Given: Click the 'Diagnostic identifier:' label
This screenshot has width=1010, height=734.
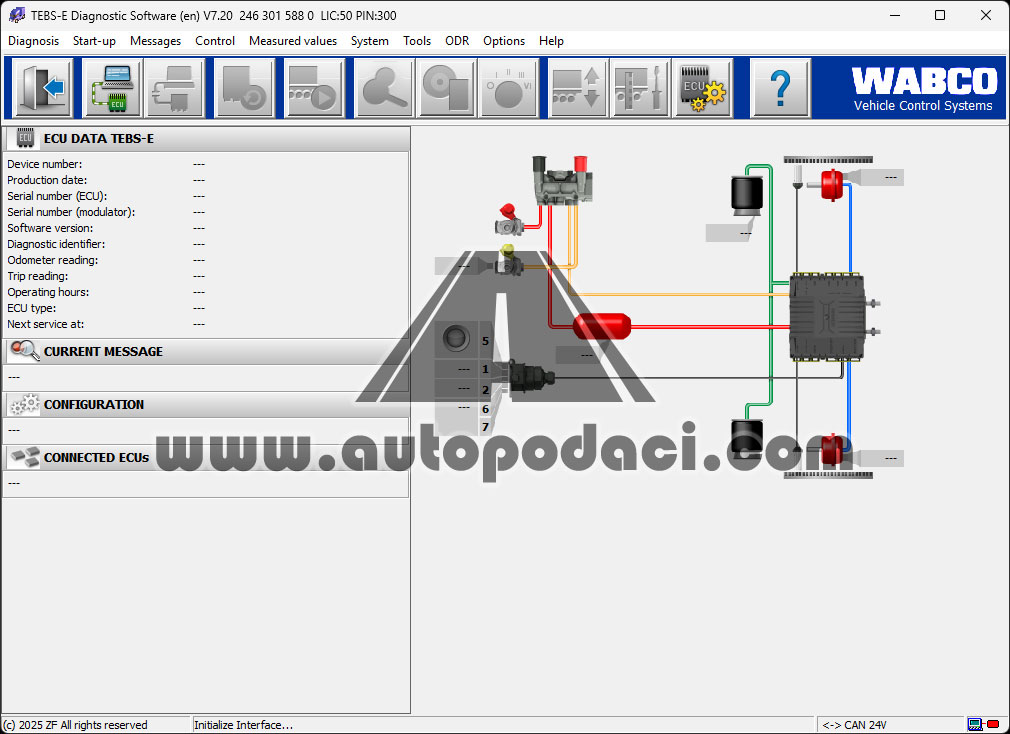Looking at the screenshot, I should click(x=56, y=244).
